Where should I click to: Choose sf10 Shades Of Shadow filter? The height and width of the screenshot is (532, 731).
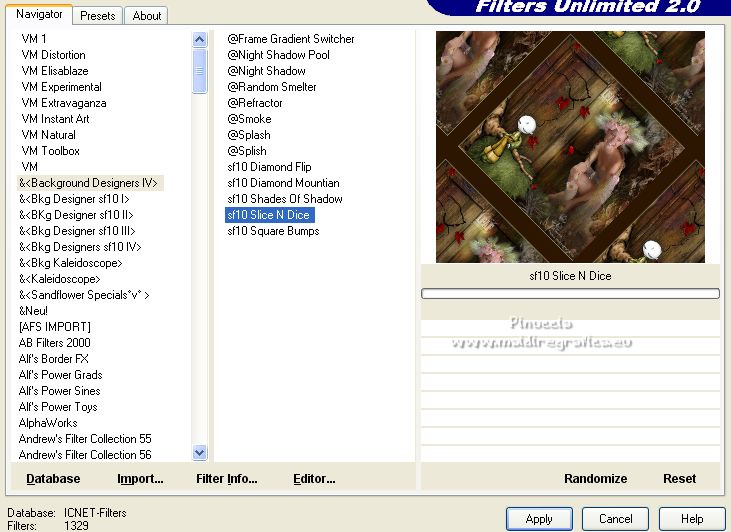pos(285,199)
